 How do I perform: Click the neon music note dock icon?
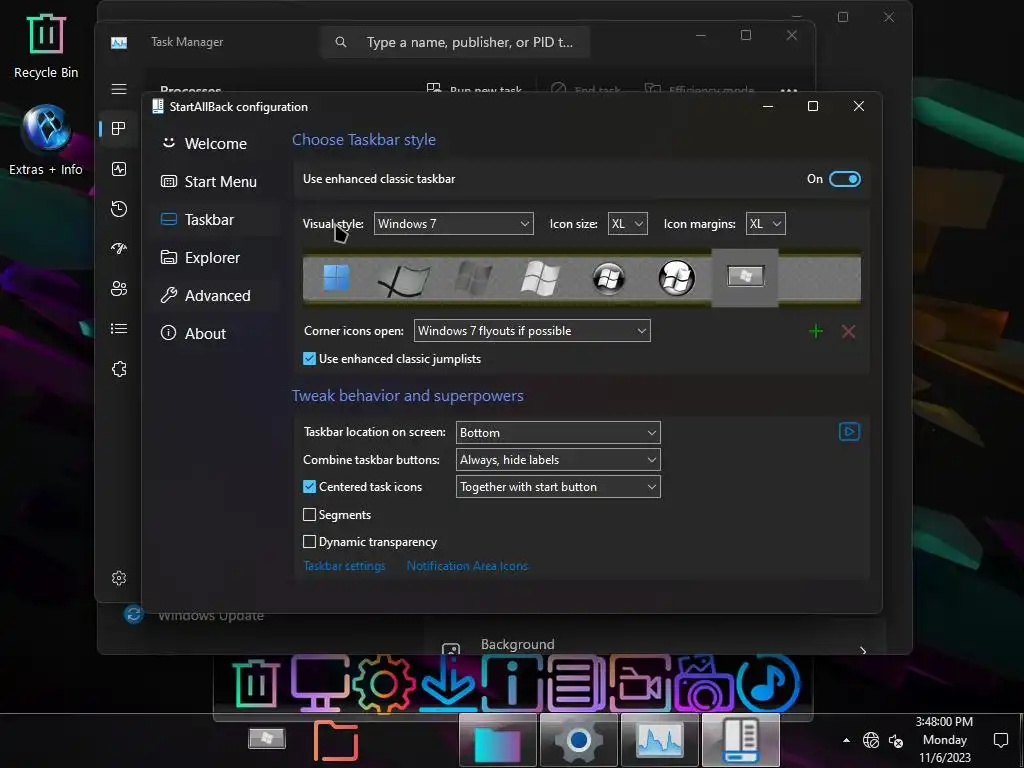[768, 684]
